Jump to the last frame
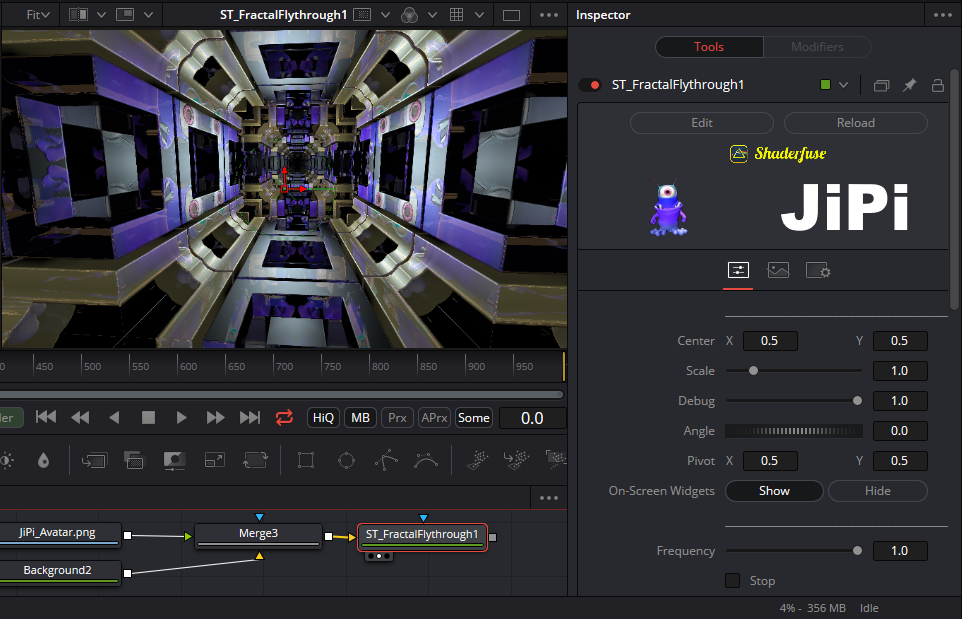 (250, 417)
